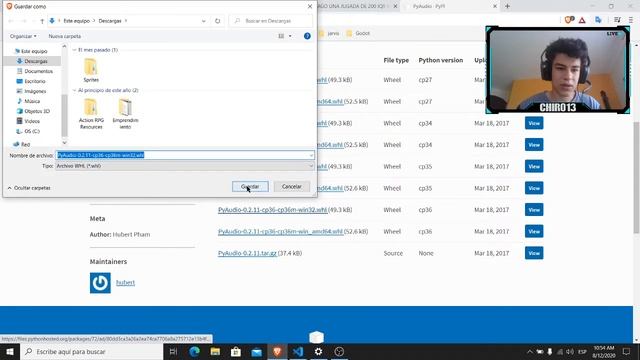Open the Tipo file type dropdown
The image size is (640, 360).
pyautogui.click(x=184, y=166)
